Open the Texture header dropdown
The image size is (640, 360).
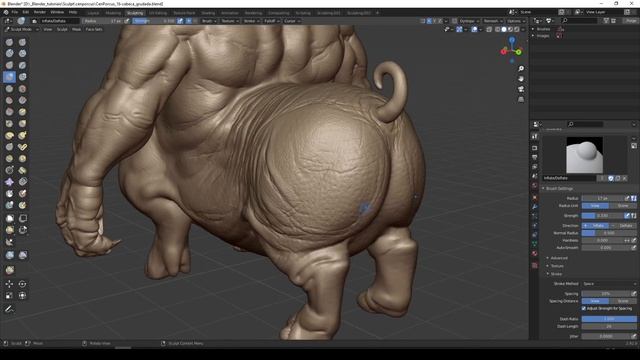coord(229,21)
